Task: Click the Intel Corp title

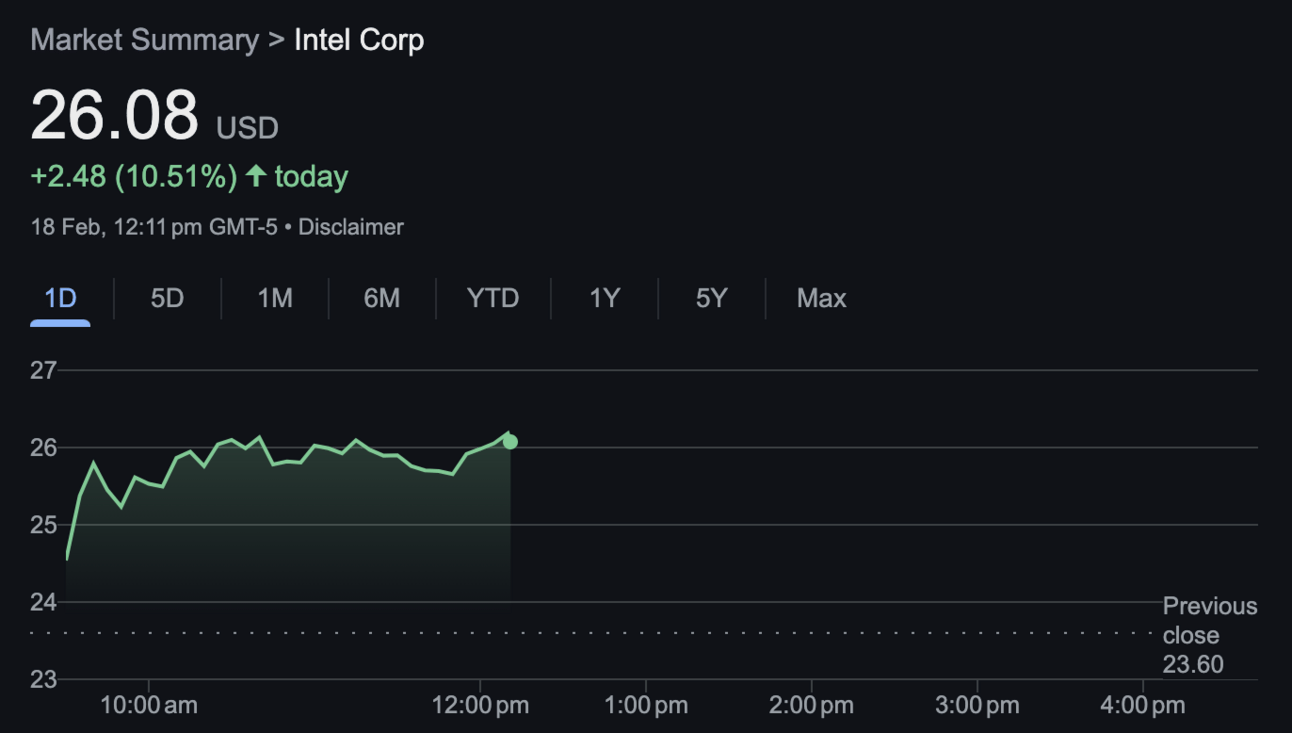Action: (x=359, y=40)
